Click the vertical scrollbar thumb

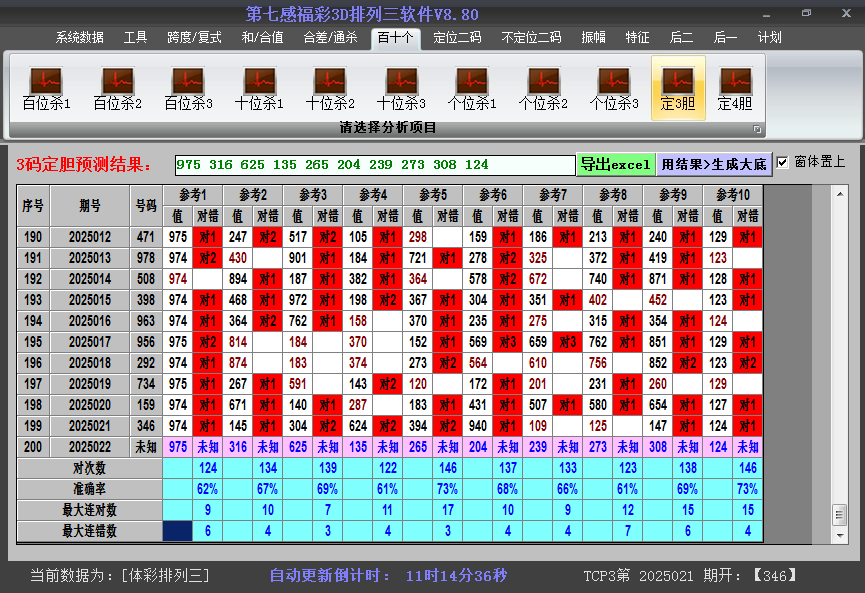click(840, 515)
